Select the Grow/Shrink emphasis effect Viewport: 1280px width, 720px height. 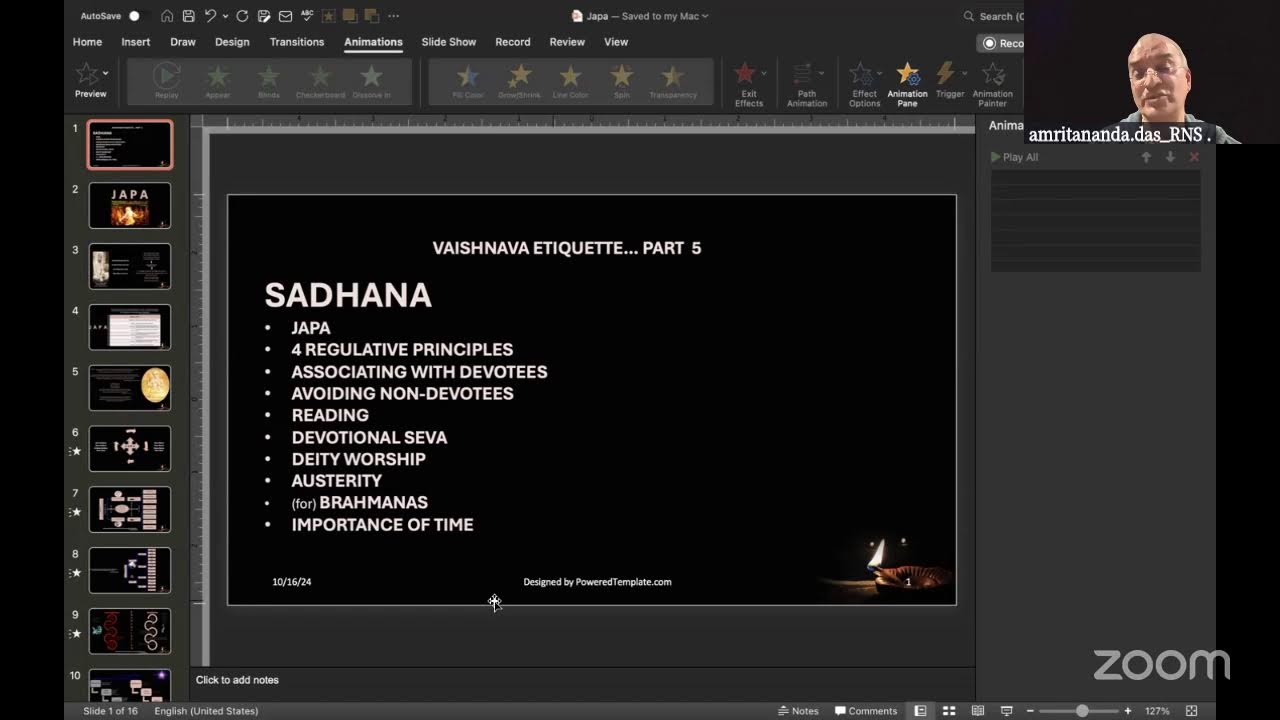pos(520,81)
